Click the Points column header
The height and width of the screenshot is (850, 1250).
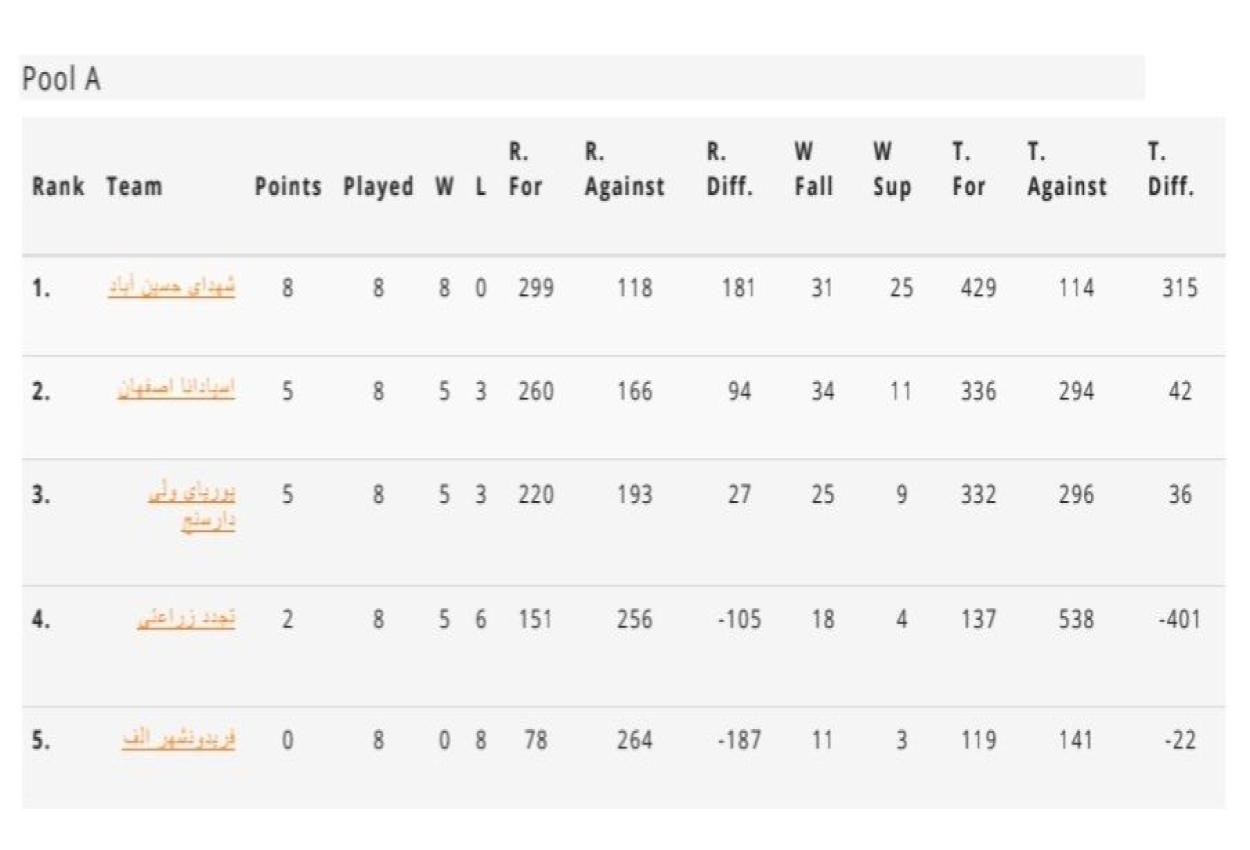[288, 187]
